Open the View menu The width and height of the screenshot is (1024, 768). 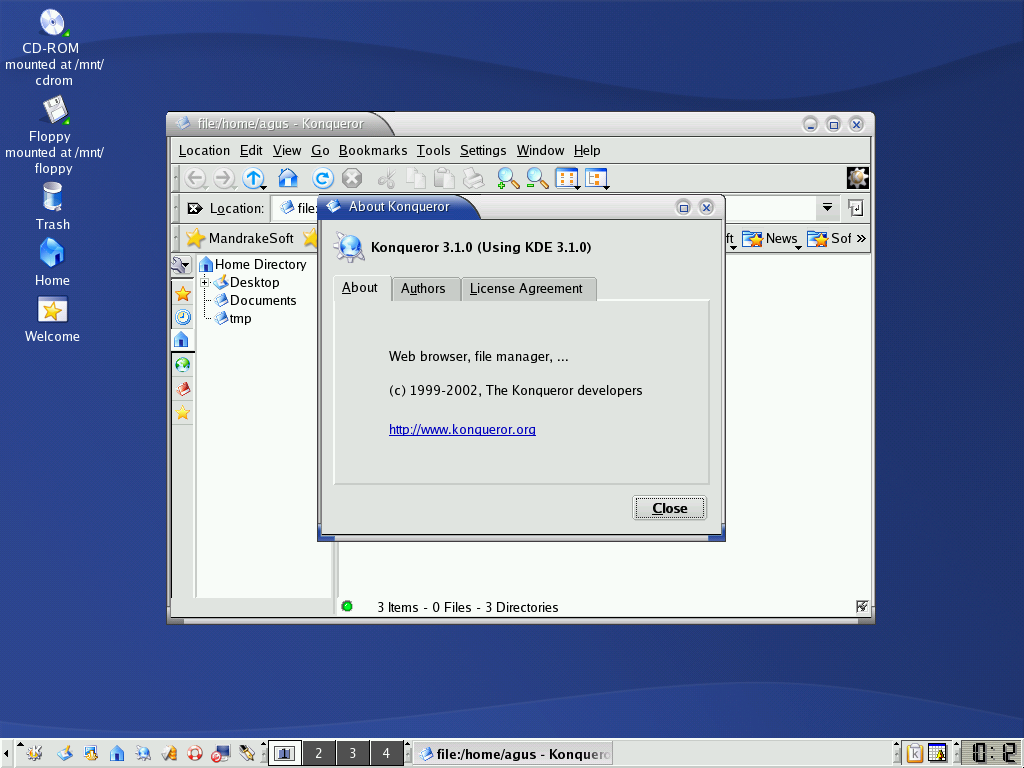[x=287, y=151]
